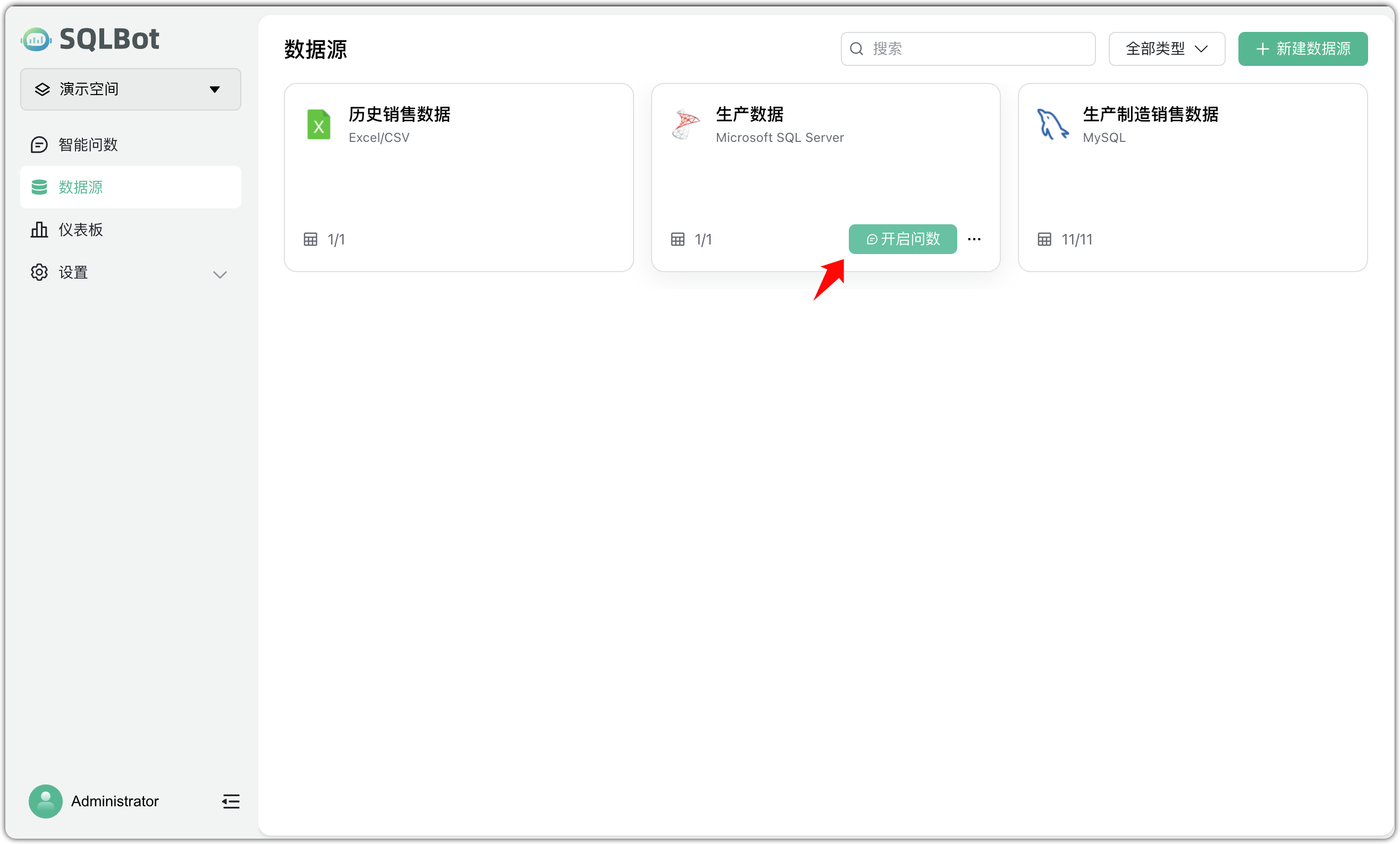Open the 仪表板 section via its chart icon
1400x844 pixels.
coord(39,230)
